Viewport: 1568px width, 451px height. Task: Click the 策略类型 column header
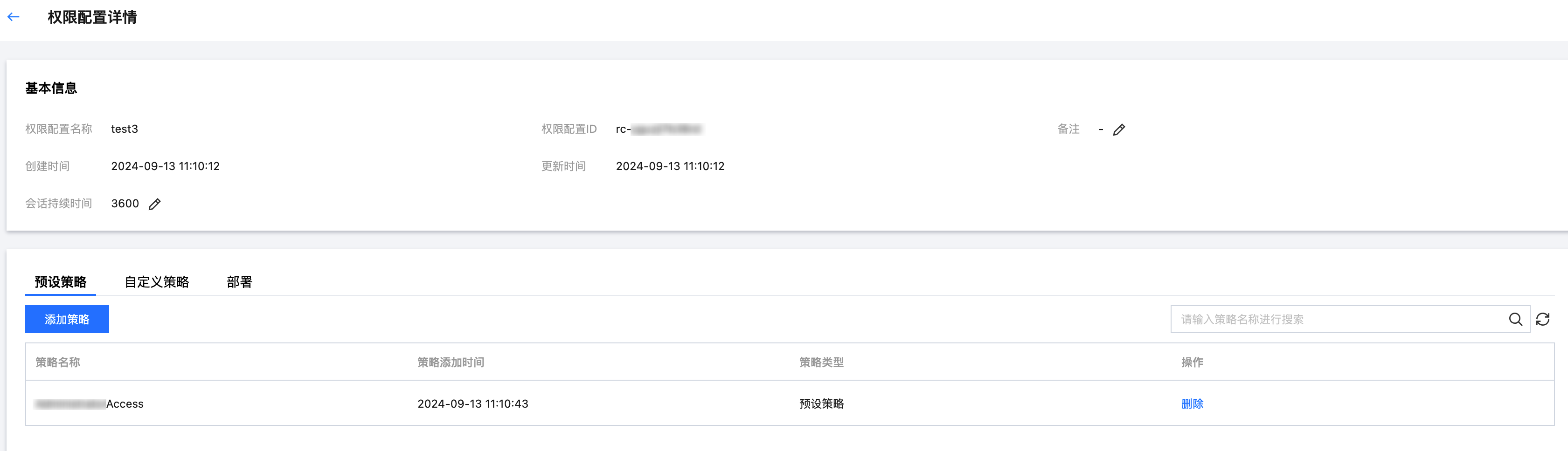(x=821, y=362)
